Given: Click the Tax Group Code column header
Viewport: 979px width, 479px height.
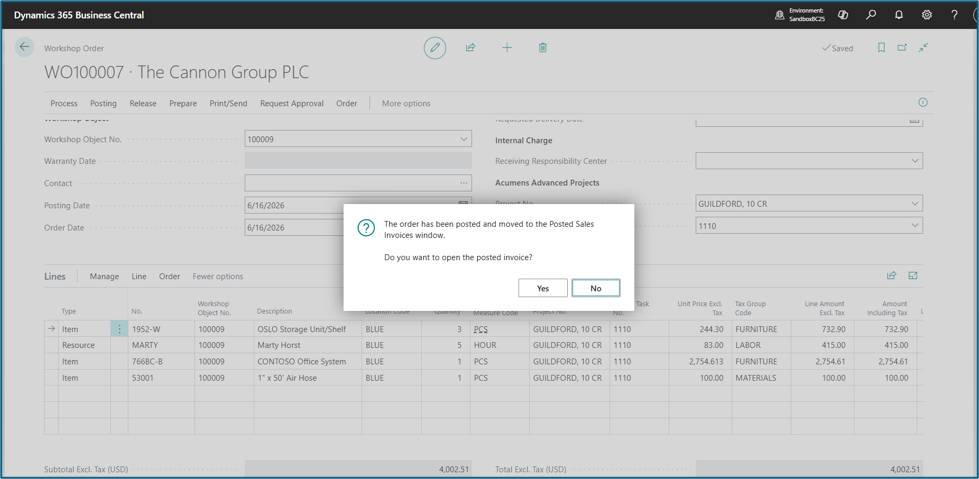Looking at the screenshot, I should [x=750, y=307].
